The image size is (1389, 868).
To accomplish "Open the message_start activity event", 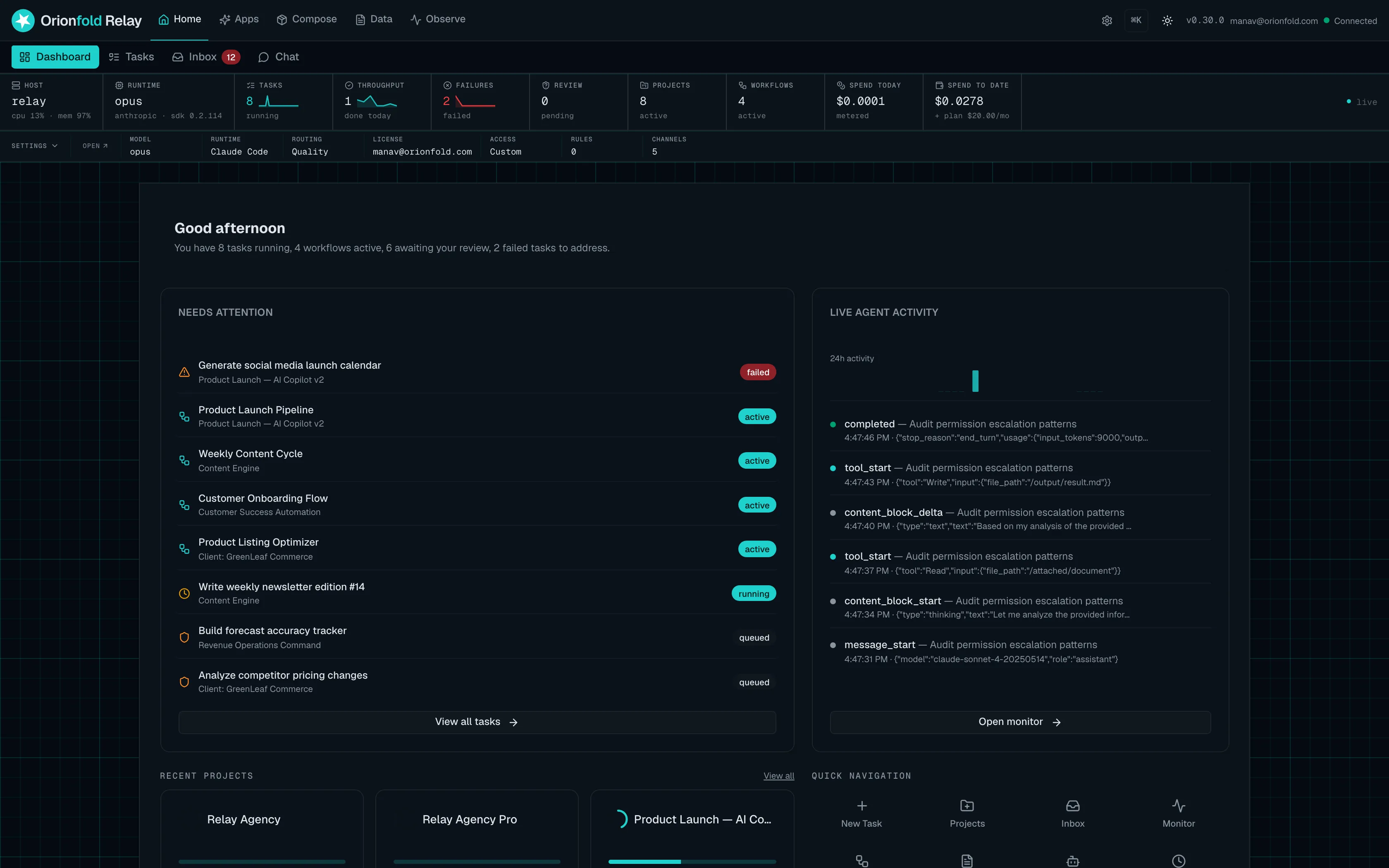I will [x=1020, y=651].
